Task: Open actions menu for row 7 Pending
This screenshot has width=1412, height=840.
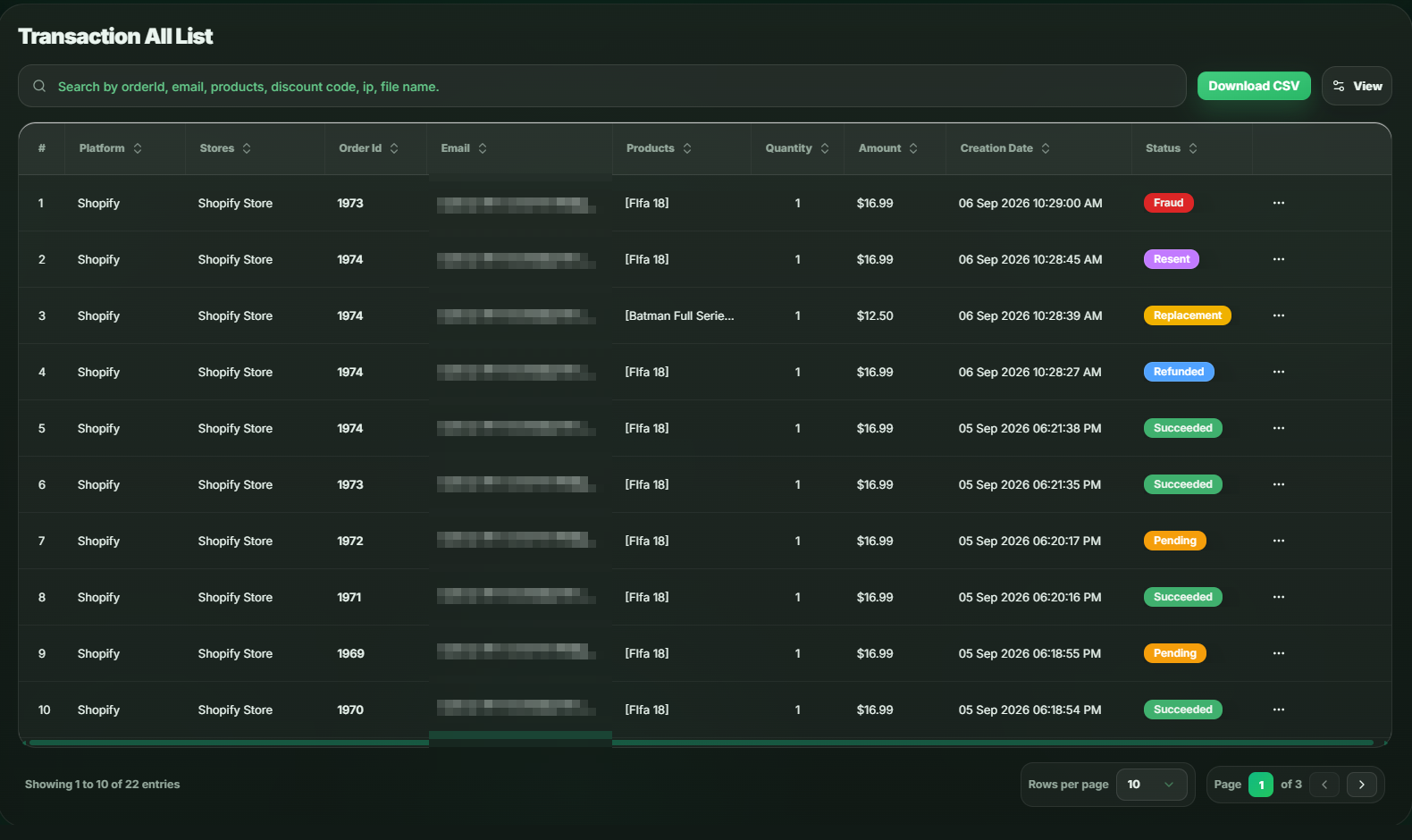Action: click(1279, 541)
